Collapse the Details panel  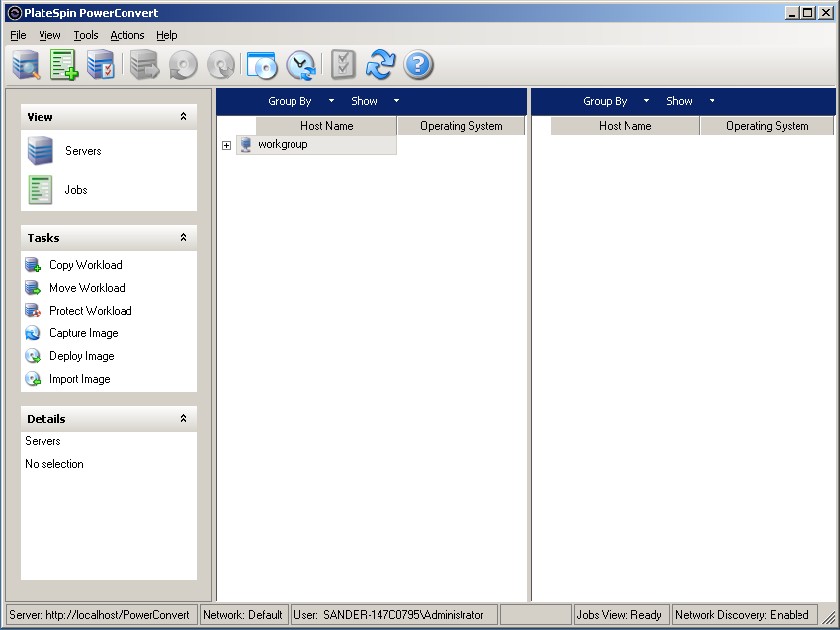coord(183,419)
